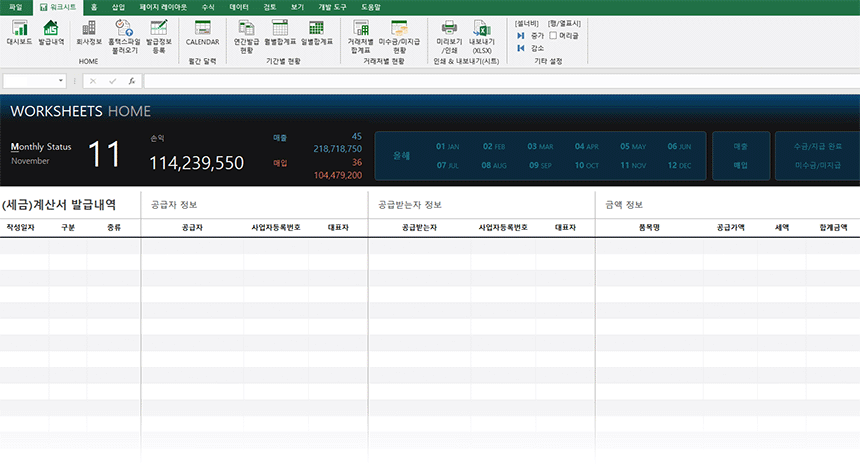Viewport: 860px width, 468px height.
Task: Click 미리보기/인쇄 printer icon
Action: pos(449,34)
